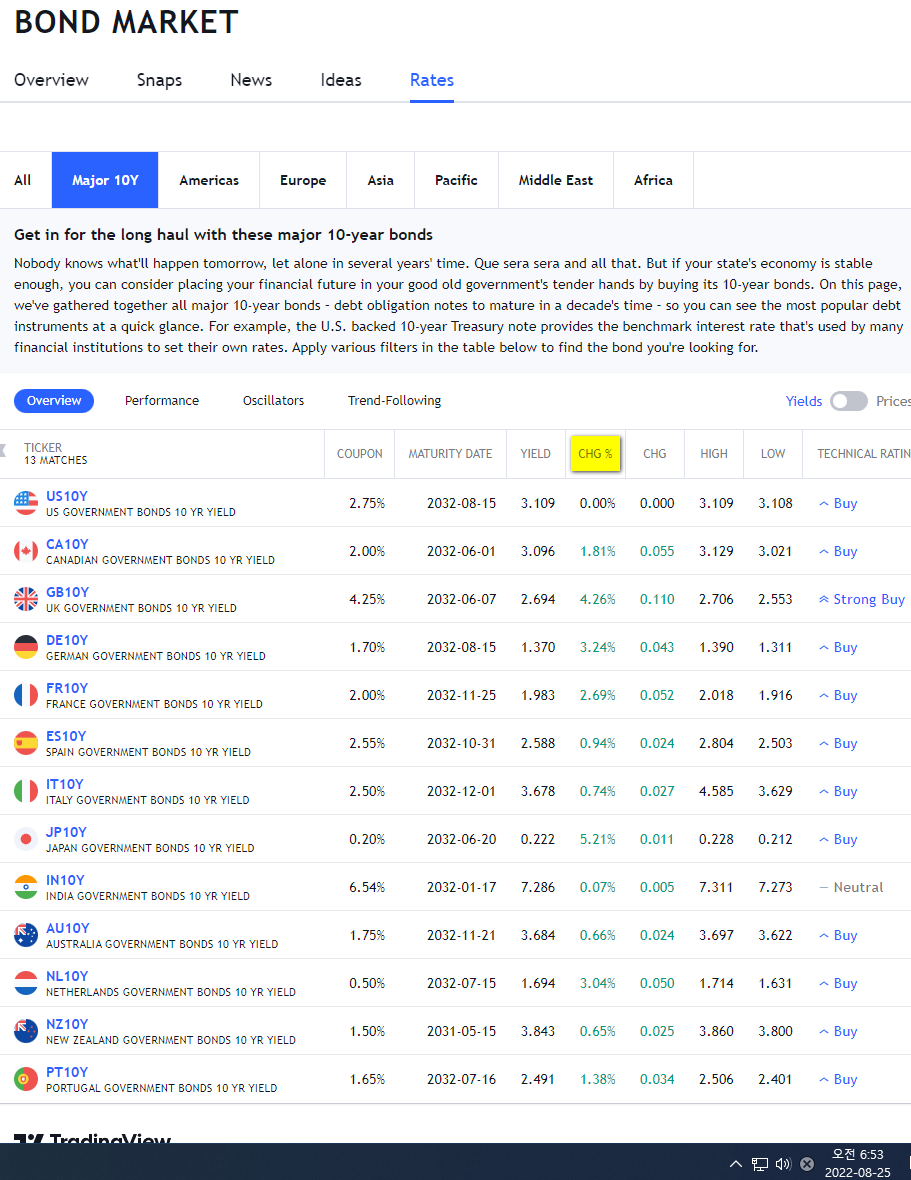Screen dimensions: 911x1180
Task: Click the French flag icon for FR10Y
Action: pyautogui.click(x=26, y=695)
